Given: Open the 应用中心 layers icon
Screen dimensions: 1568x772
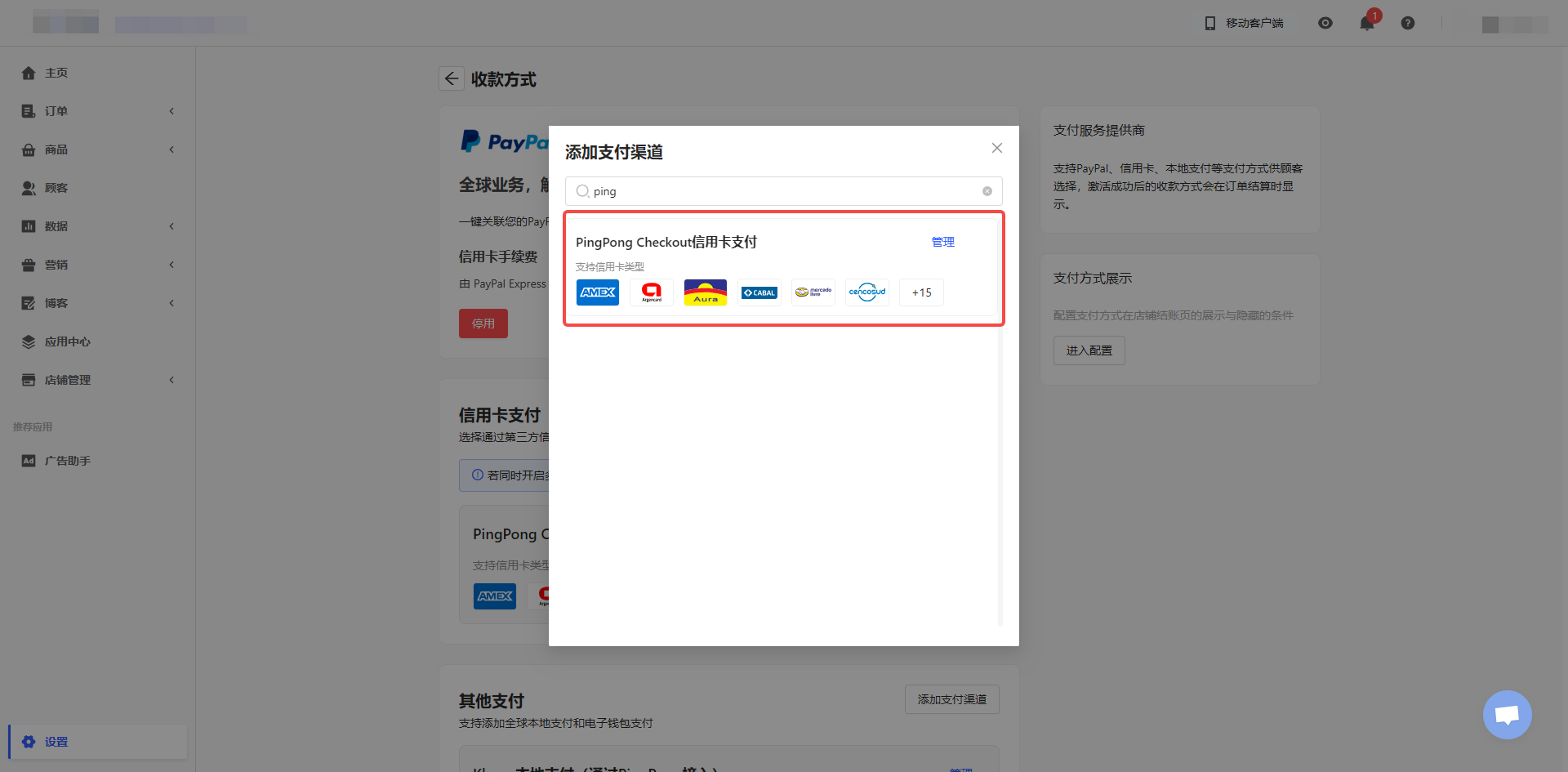Looking at the screenshot, I should [29, 341].
